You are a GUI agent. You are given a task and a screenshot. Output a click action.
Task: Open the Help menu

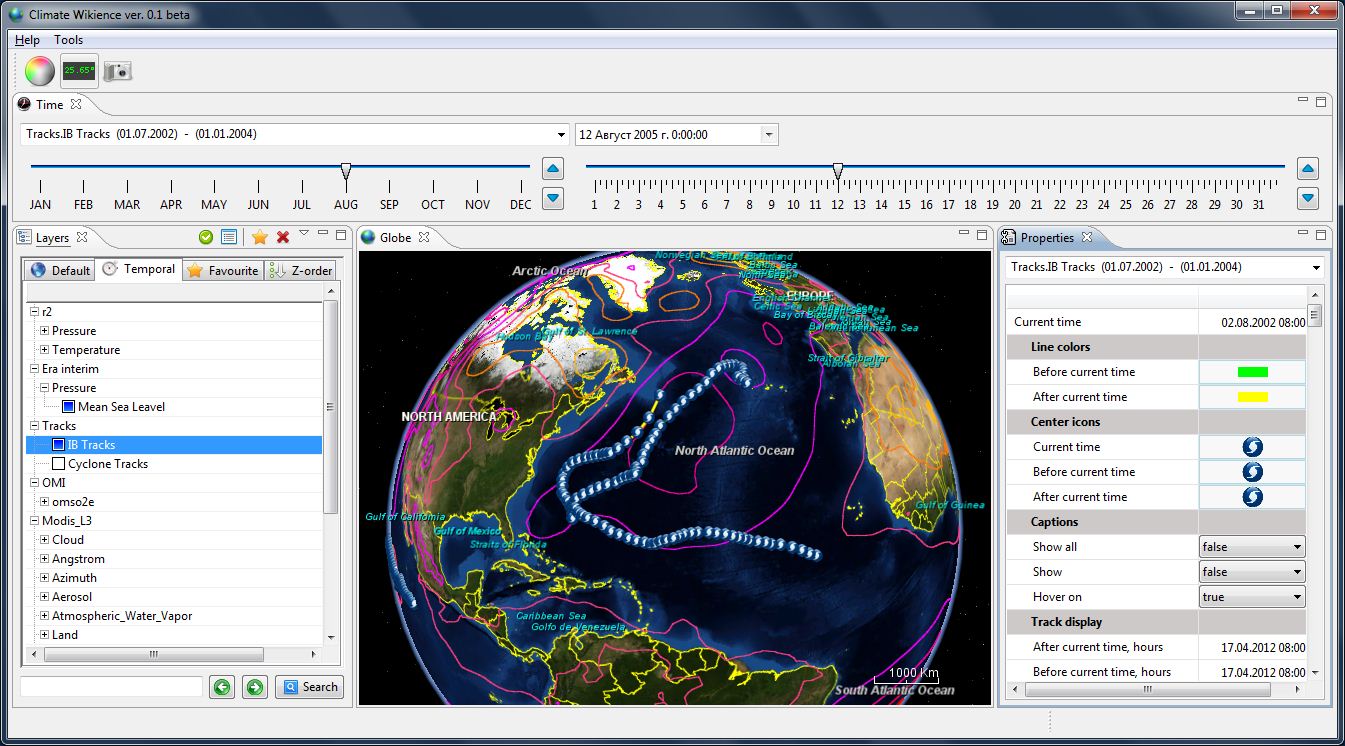[27, 40]
